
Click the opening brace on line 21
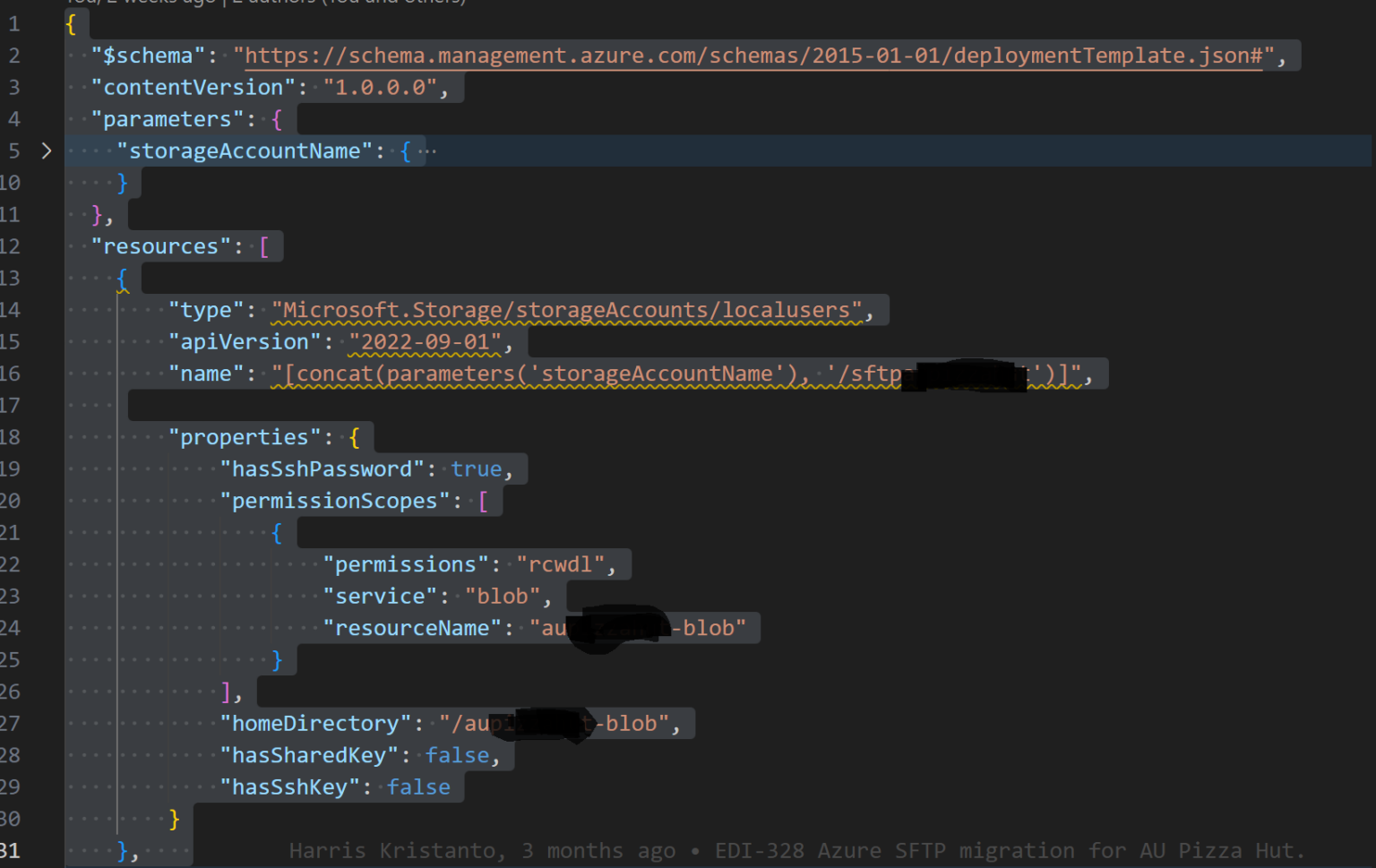tap(277, 533)
